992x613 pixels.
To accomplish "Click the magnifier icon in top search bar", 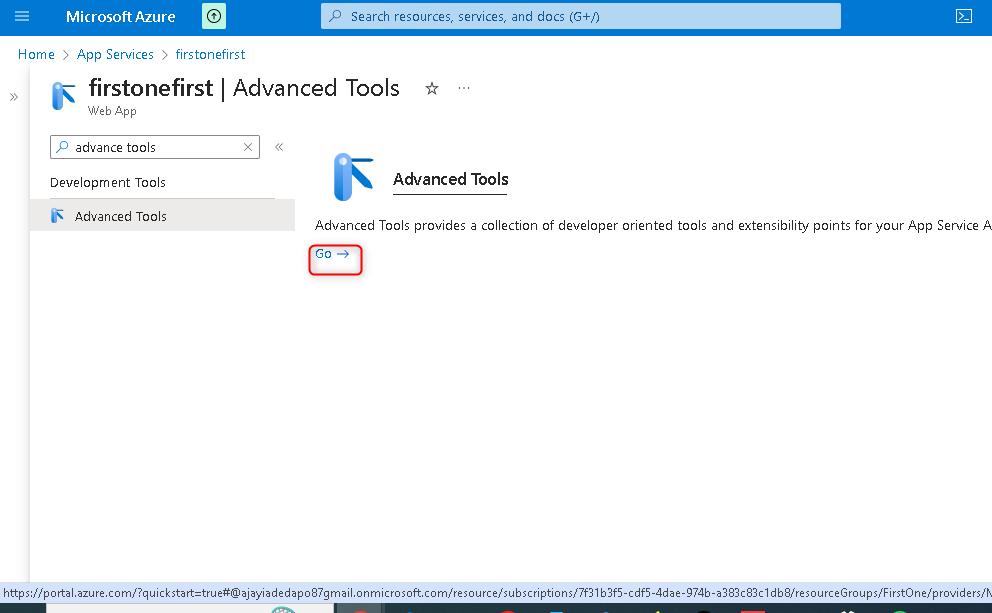I will 335,16.
